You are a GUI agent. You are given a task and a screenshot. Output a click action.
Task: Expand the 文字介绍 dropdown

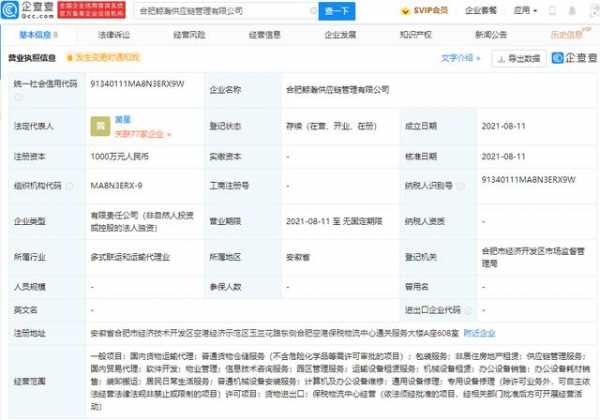461,58
